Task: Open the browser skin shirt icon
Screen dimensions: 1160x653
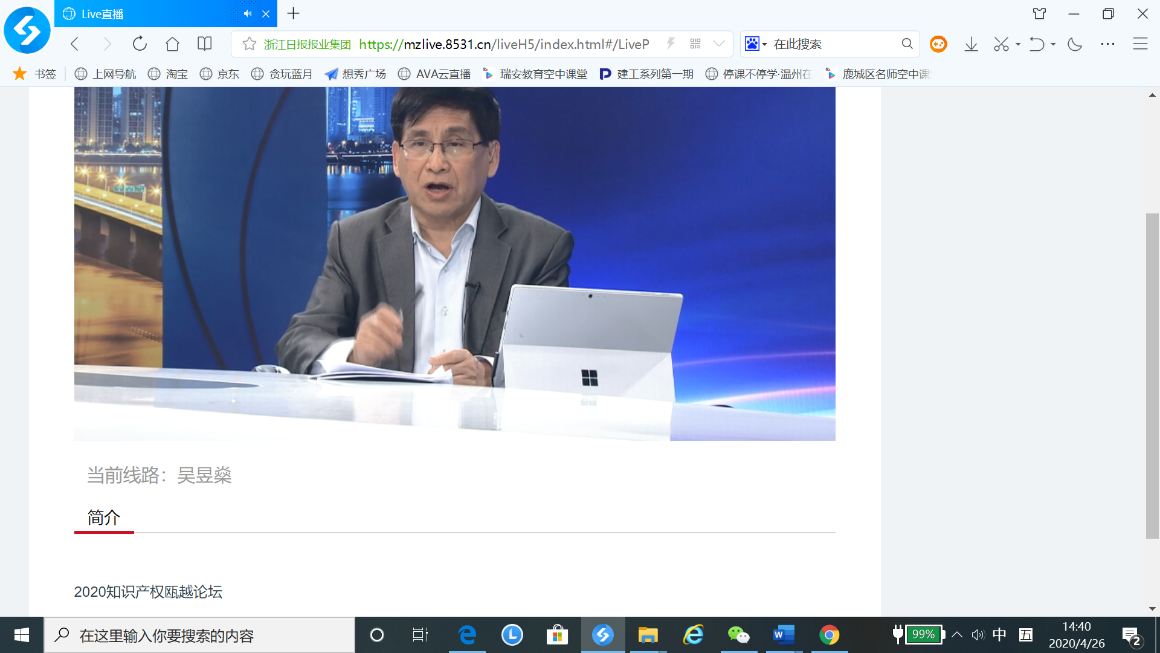Action: tap(1039, 14)
